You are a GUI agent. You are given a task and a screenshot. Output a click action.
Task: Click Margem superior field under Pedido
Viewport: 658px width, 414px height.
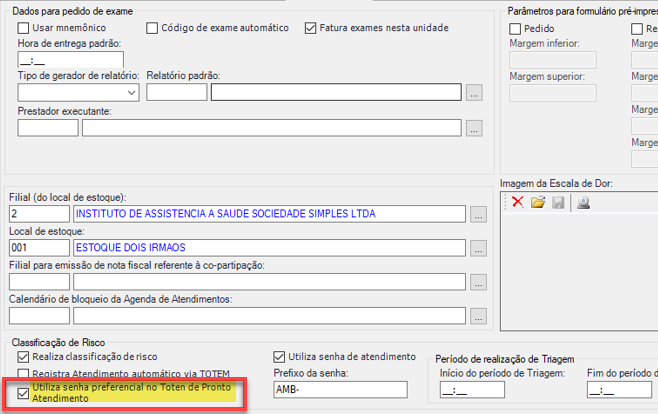coord(553,93)
